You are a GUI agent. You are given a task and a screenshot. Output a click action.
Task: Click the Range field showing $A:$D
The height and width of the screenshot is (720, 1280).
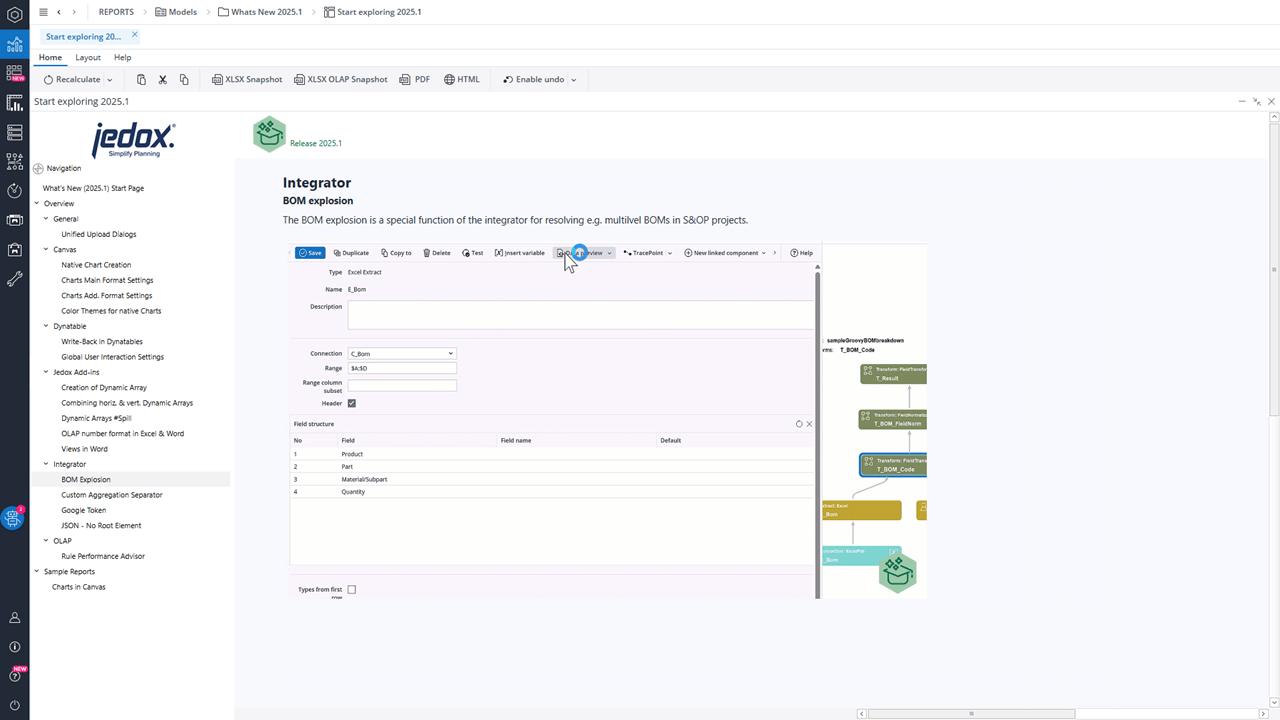click(402, 369)
